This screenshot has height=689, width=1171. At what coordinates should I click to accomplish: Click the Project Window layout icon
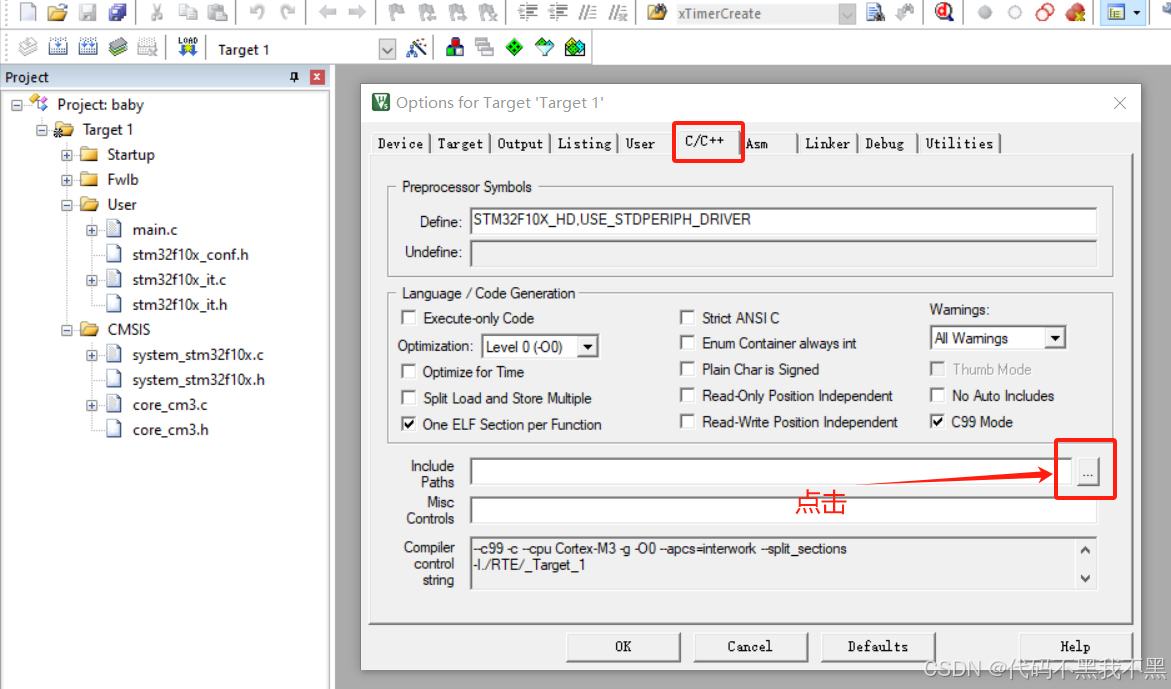click(1116, 13)
